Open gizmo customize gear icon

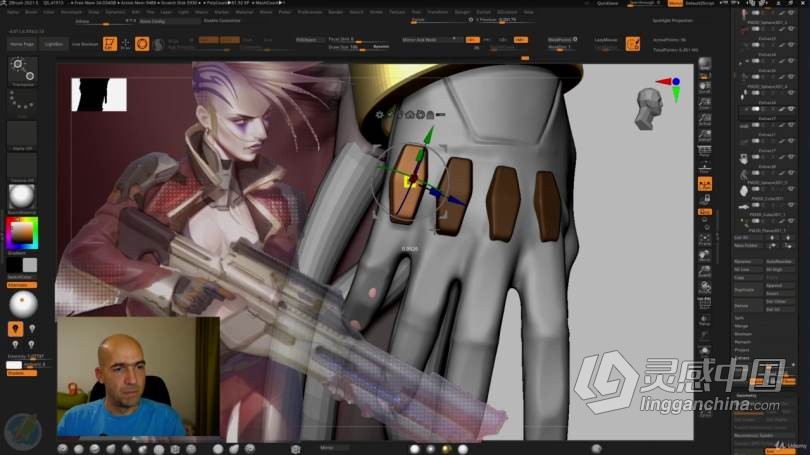pyautogui.click(x=380, y=115)
